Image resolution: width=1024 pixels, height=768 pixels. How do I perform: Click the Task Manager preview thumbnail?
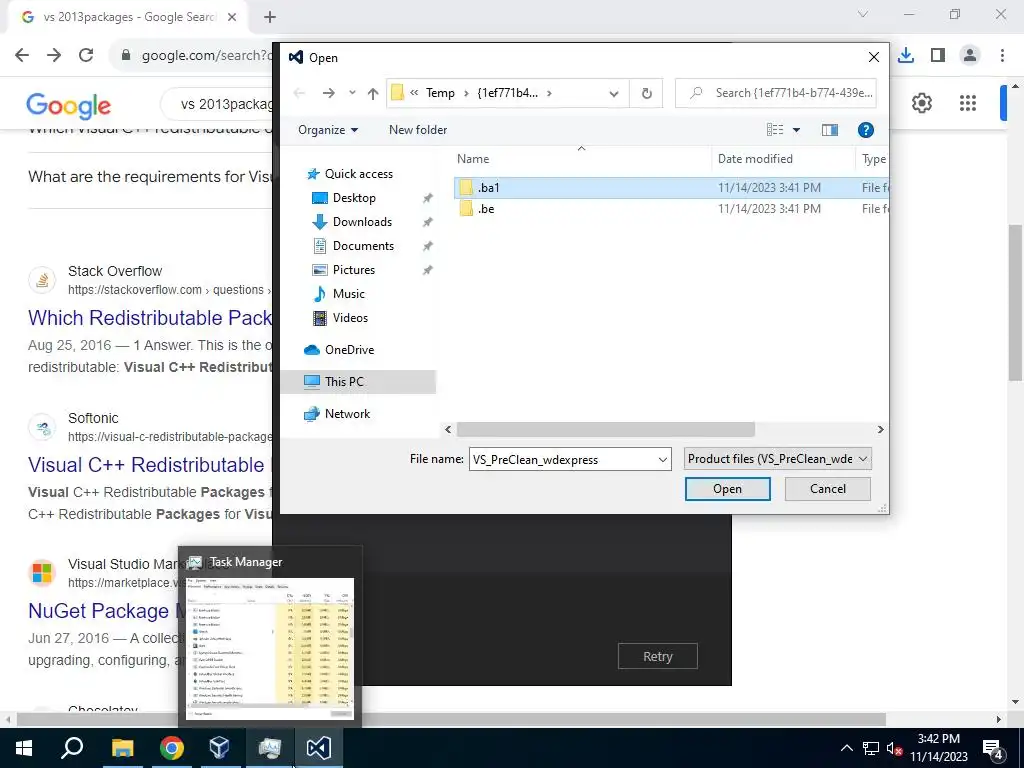pyautogui.click(x=270, y=649)
